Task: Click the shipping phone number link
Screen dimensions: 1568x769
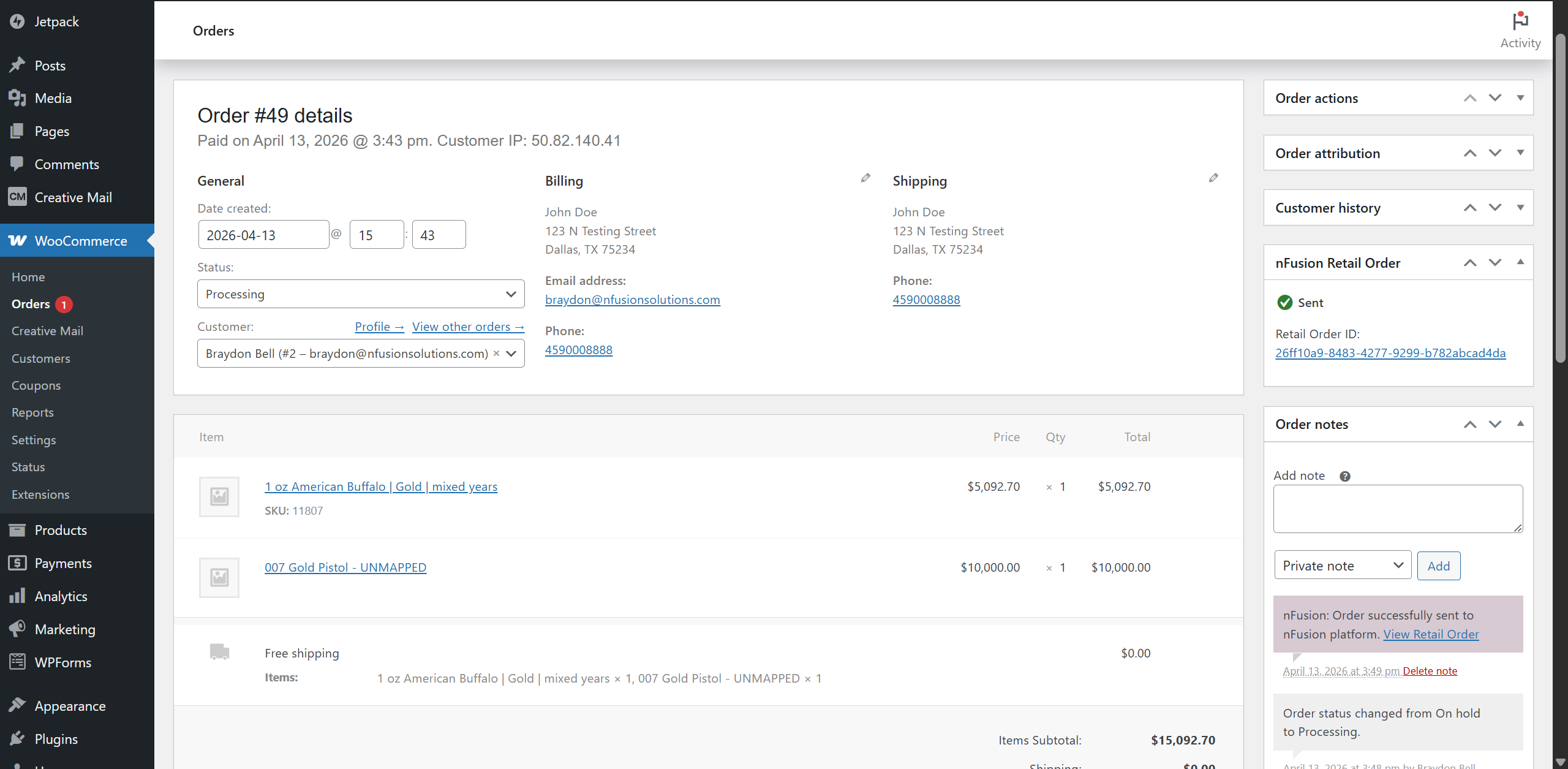Action: coord(926,300)
